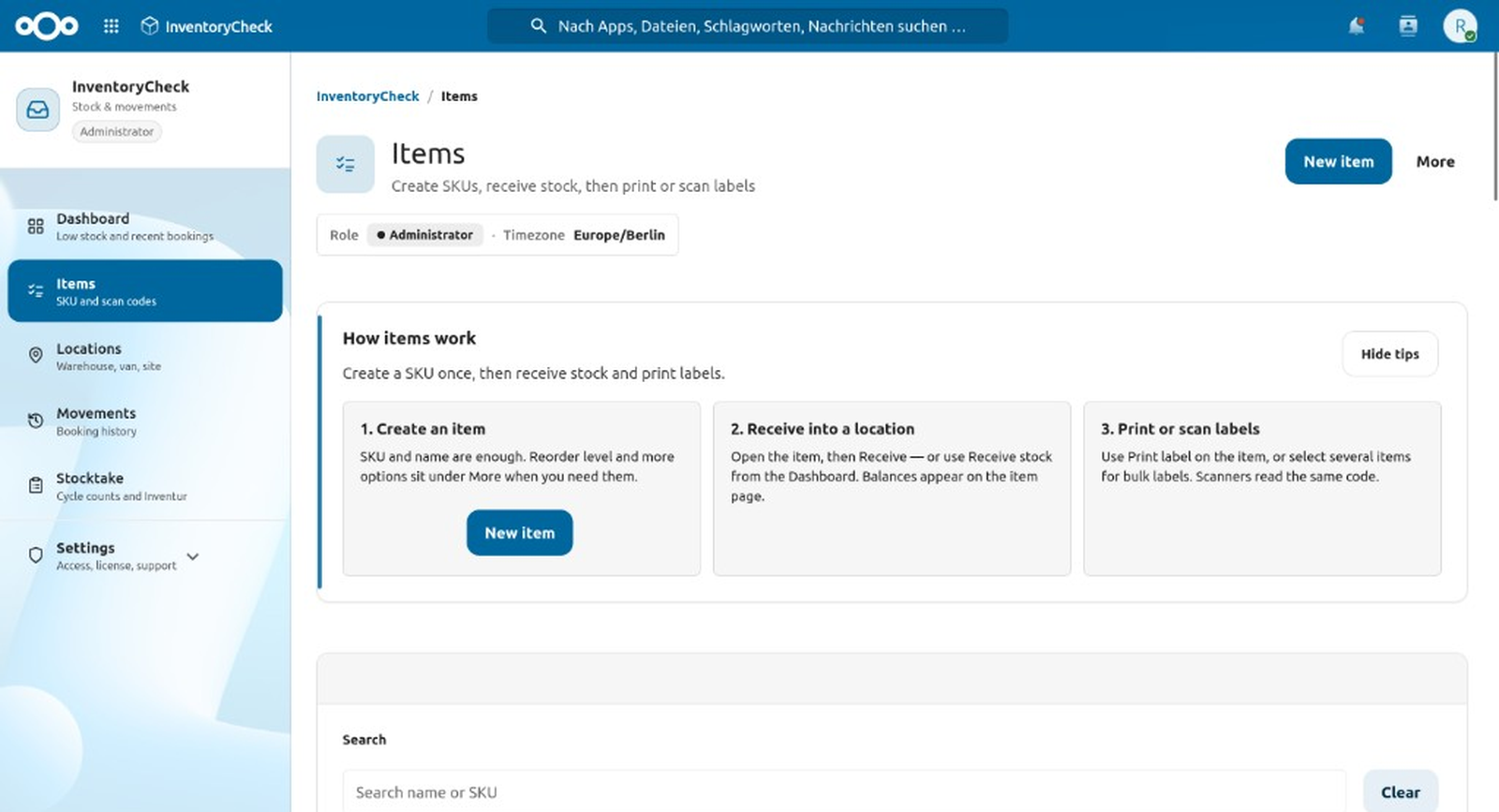Click the InventoryCheck cube icon in header
This screenshot has height=812, width=1499.
tap(150, 26)
